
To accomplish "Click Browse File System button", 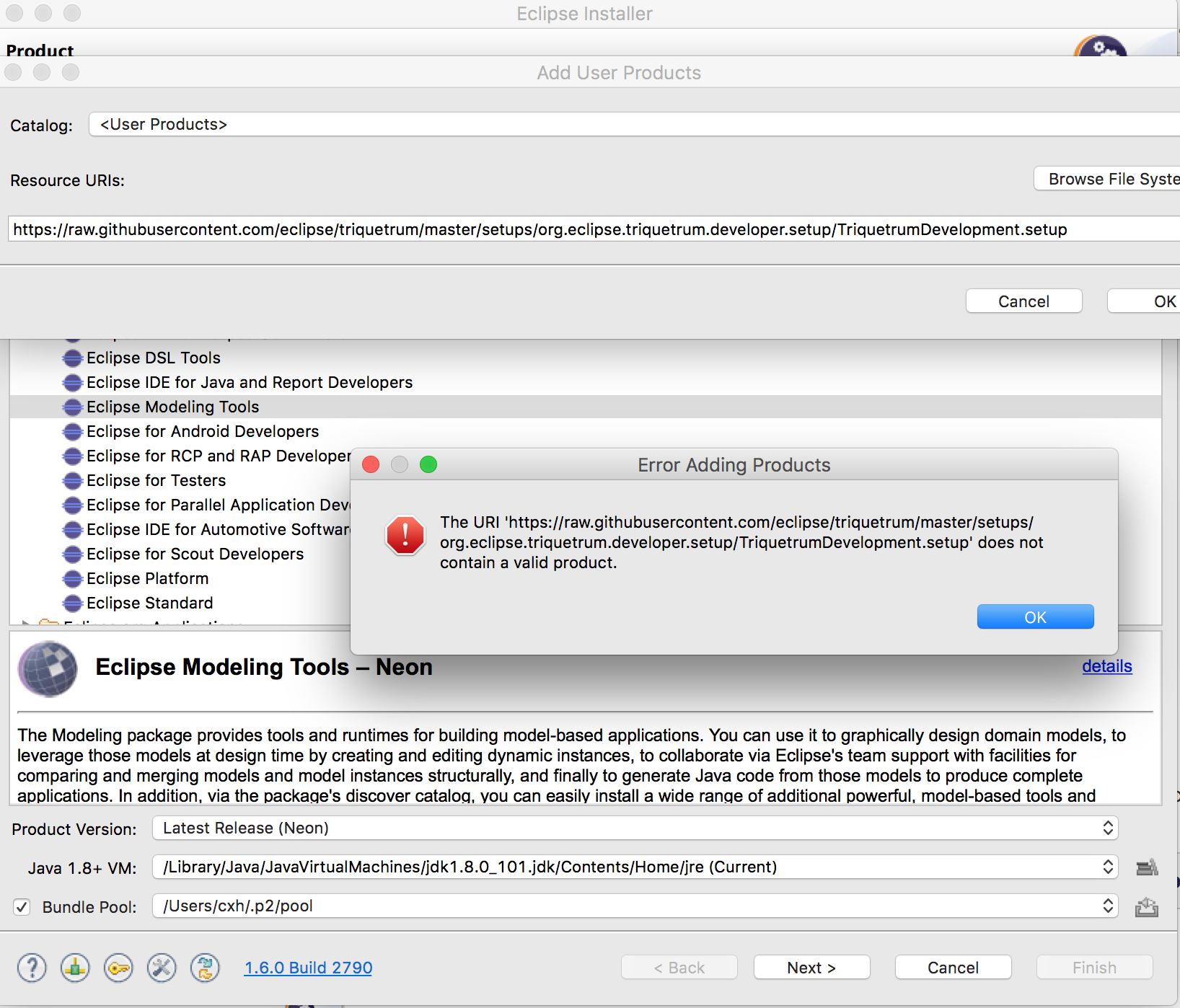I will click(1107, 179).
